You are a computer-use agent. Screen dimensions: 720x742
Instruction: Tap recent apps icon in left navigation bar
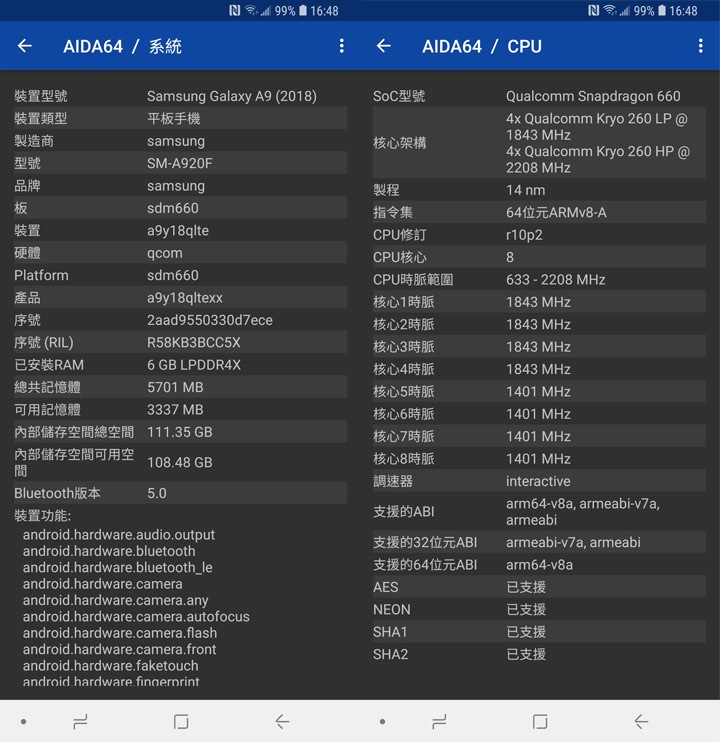pos(80,722)
